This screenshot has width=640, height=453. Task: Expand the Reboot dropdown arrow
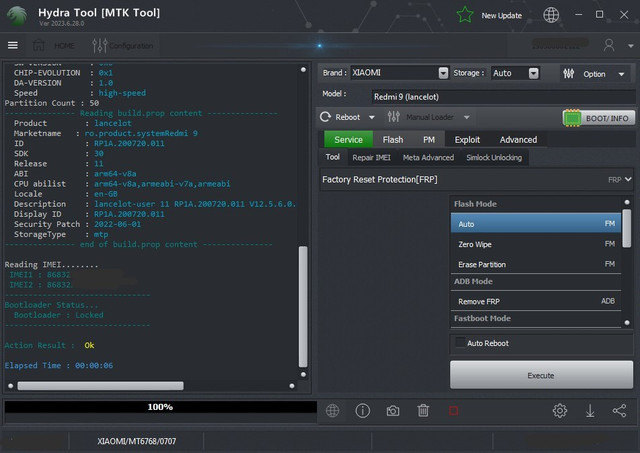click(371, 118)
